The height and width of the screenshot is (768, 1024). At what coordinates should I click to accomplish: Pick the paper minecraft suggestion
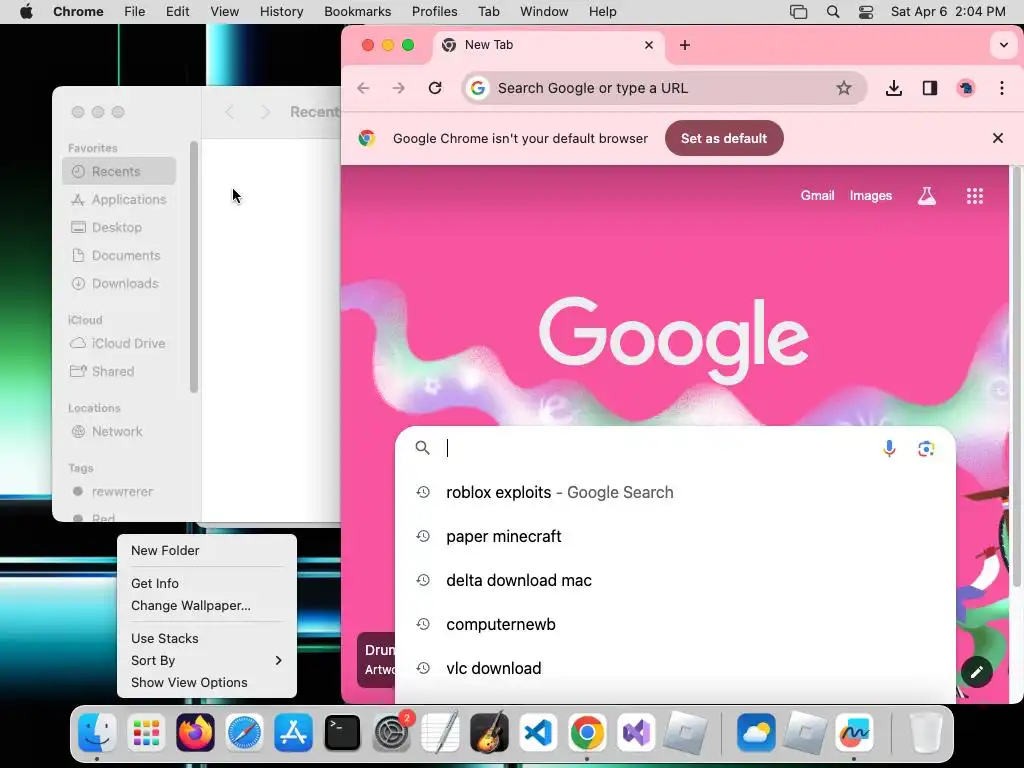pos(675,536)
